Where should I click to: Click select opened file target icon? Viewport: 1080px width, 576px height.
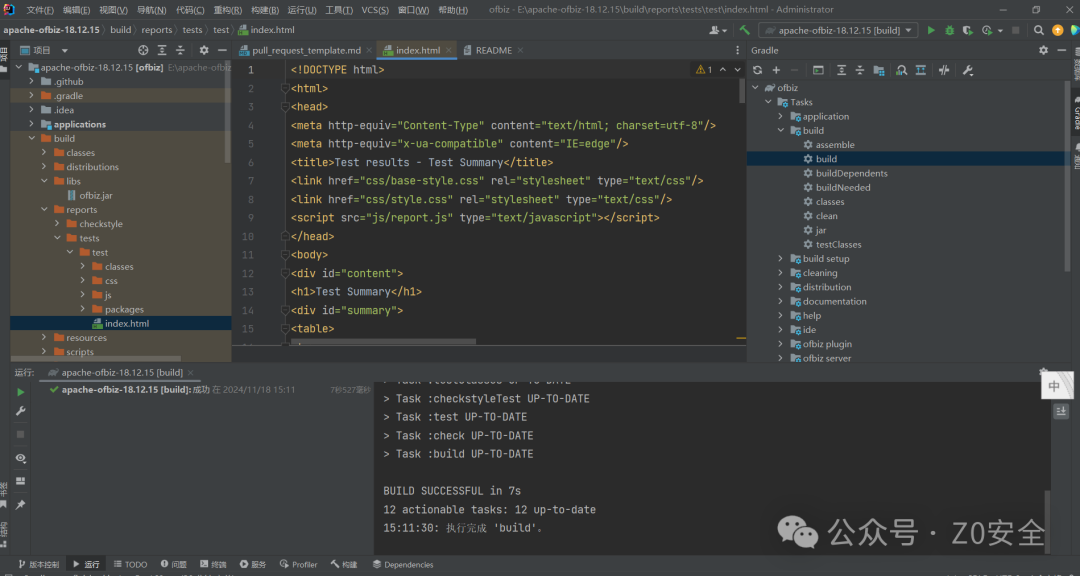(143, 50)
